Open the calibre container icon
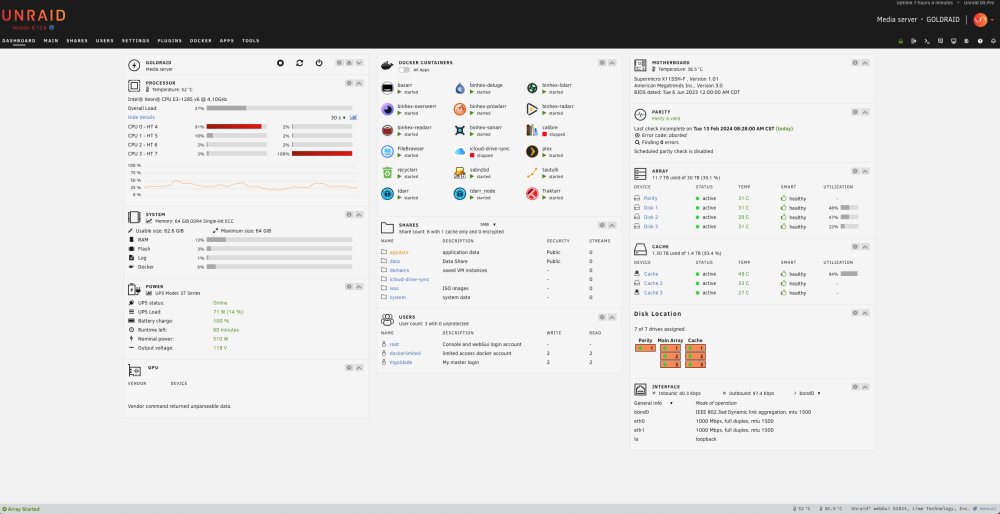 tap(532, 130)
